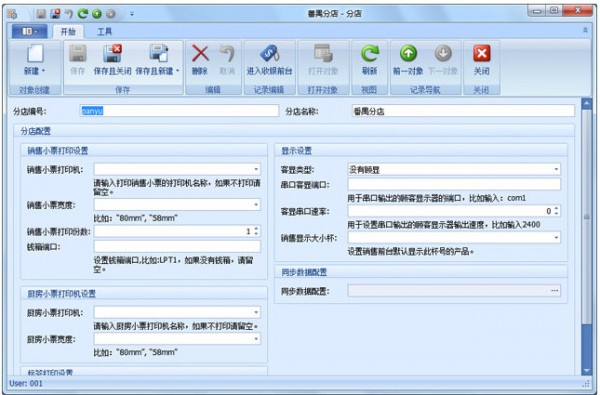Click quick access refresh icon in title bar
Viewport: 600px width, 395px height.
(x=83, y=14)
